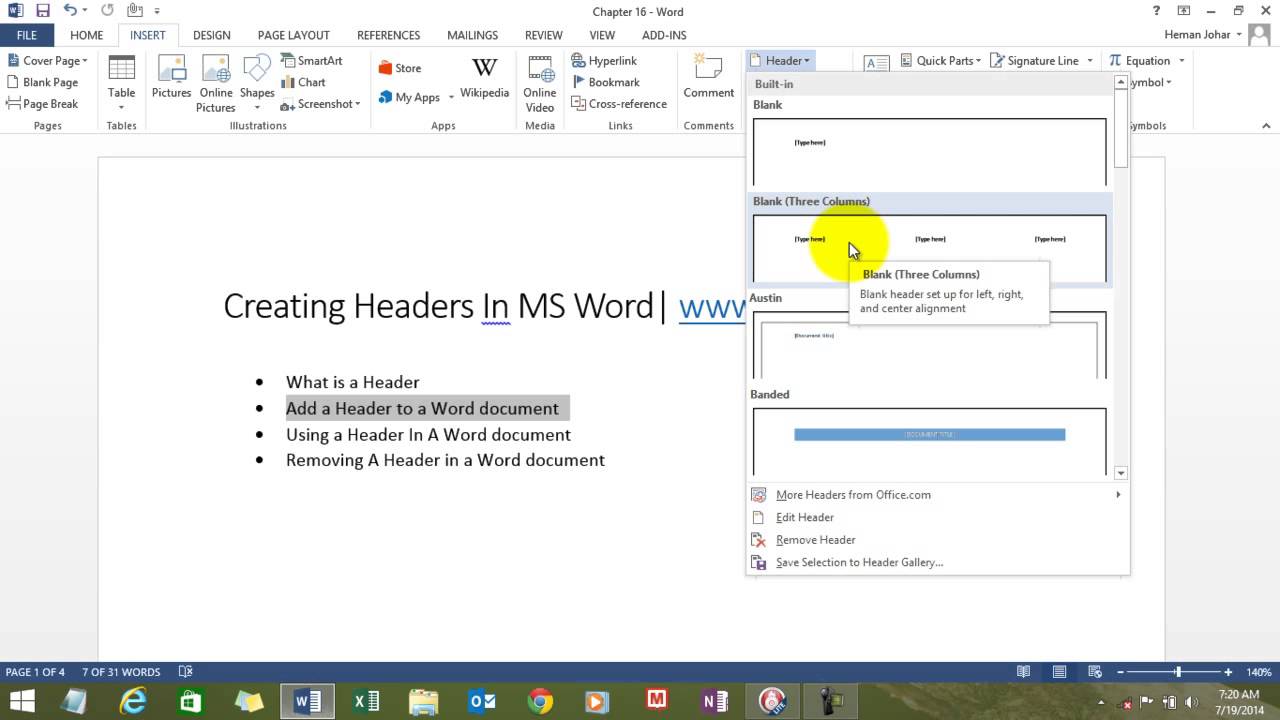The width and height of the screenshot is (1280, 720).
Task: Open Signature Line dropdown arrow
Action: [1090, 61]
